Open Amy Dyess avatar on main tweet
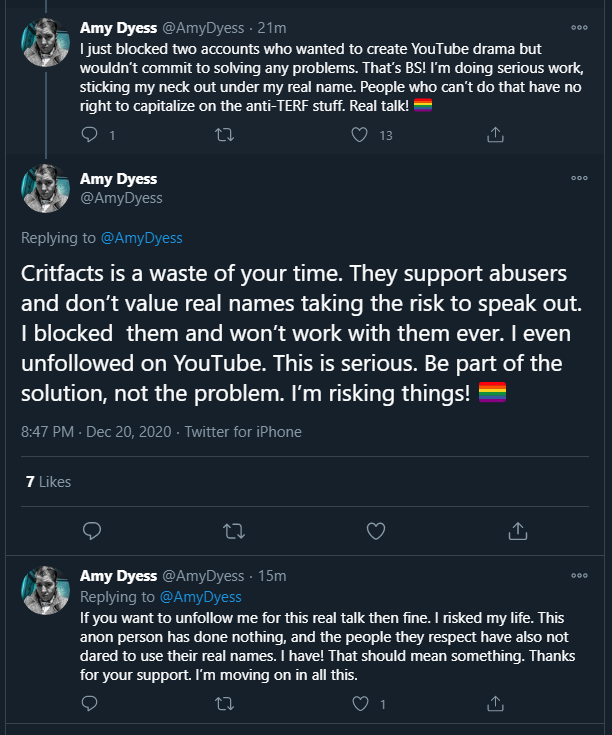This screenshot has width=612, height=735. 45,188
